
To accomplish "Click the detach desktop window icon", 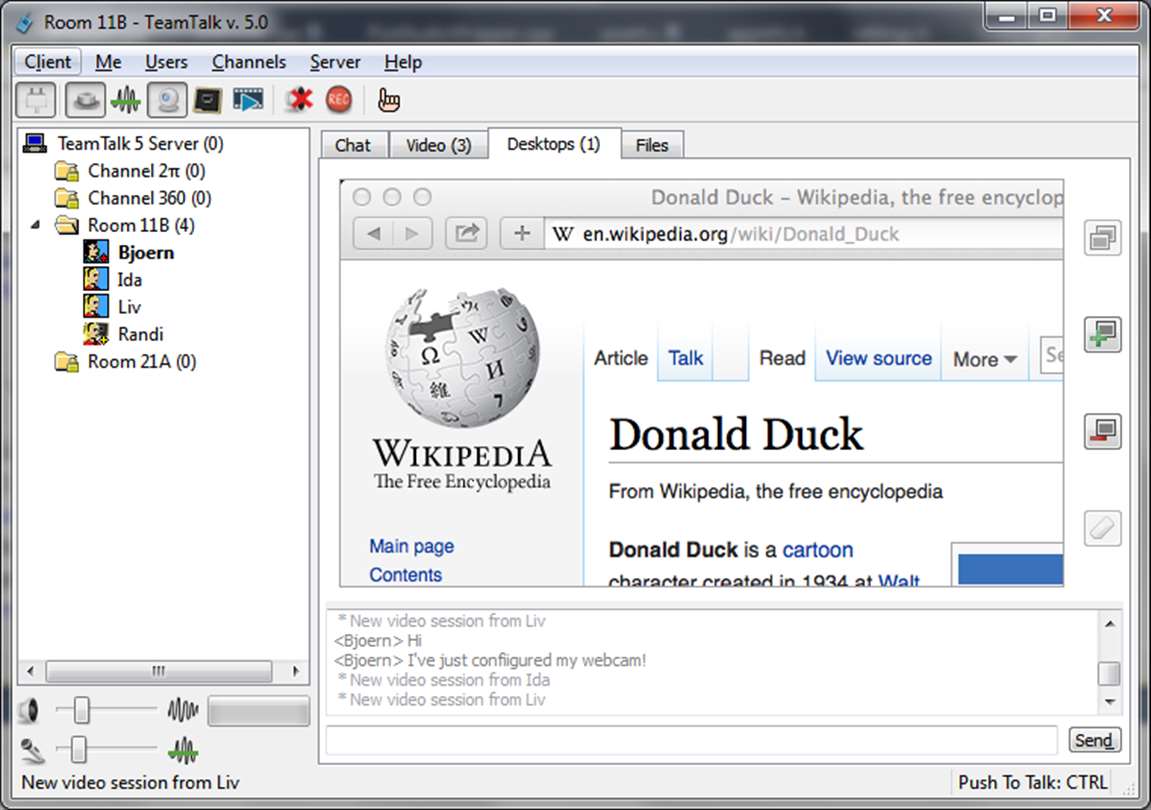I will coord(1103,237).
